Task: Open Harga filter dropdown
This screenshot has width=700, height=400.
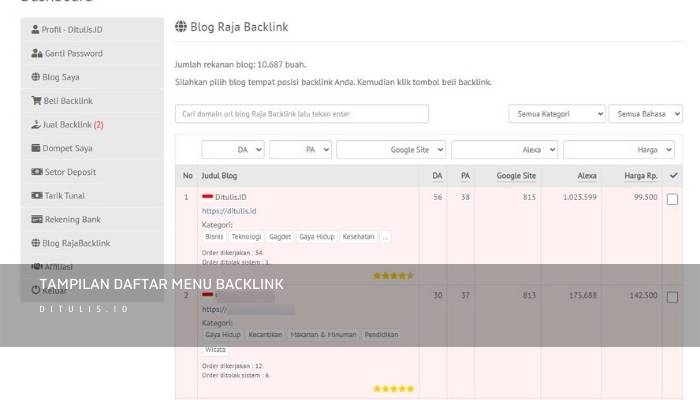Action: click(x=619, y=150)
